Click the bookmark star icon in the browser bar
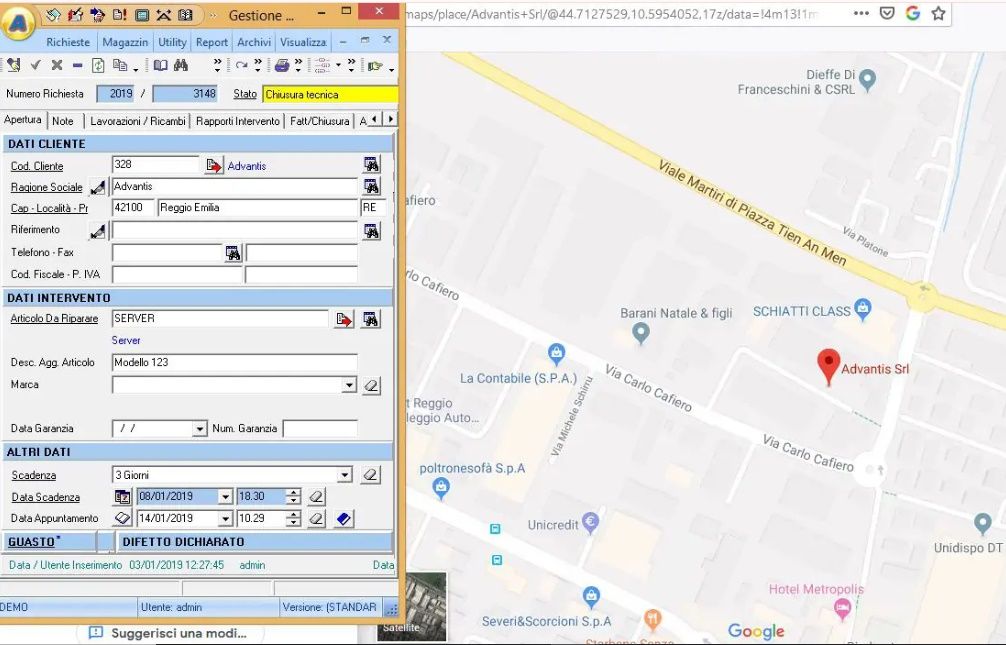The width and height of the screenshot is (1006, 645). pos(938,13)
